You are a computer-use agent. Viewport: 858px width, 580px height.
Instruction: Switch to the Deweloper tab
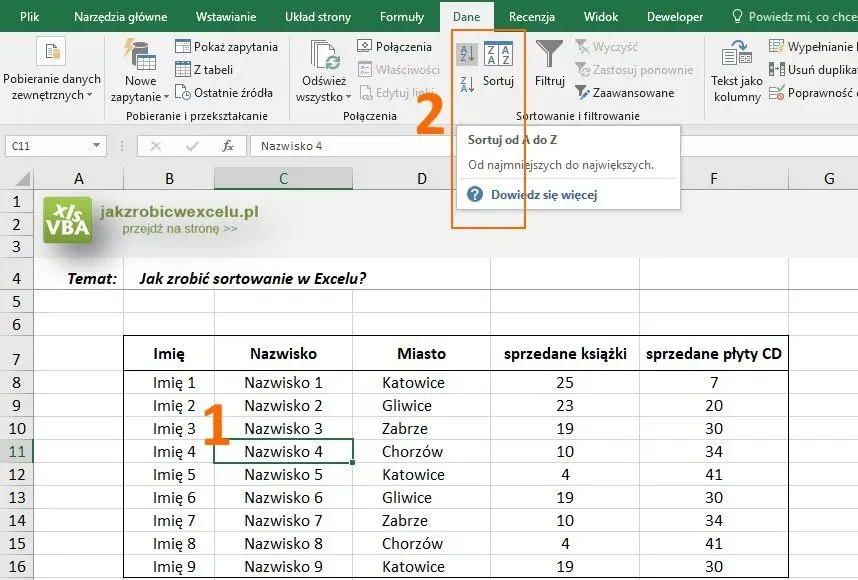[x=675, y=16]
